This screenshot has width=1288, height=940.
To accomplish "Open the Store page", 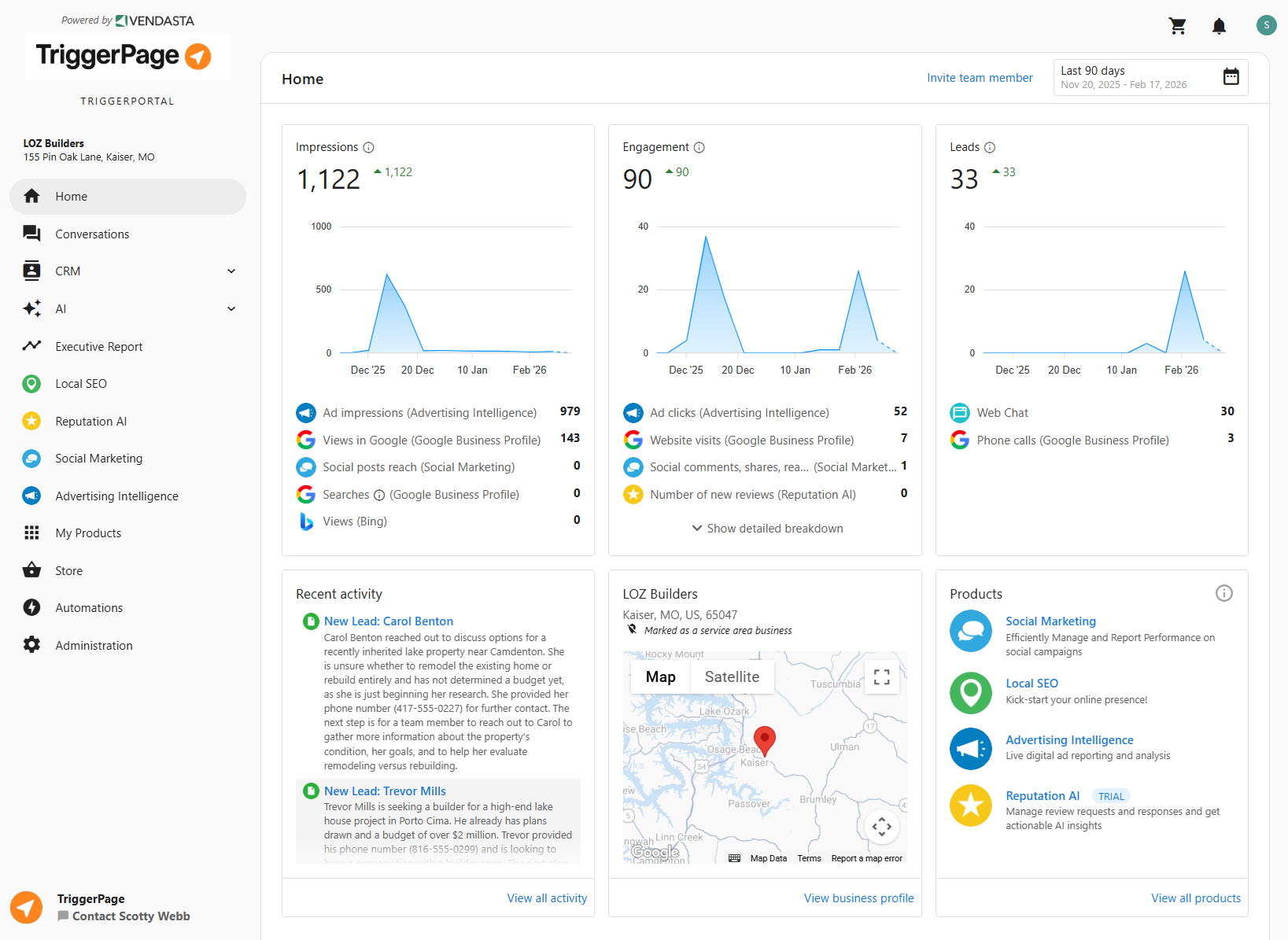I will [127, 571].
